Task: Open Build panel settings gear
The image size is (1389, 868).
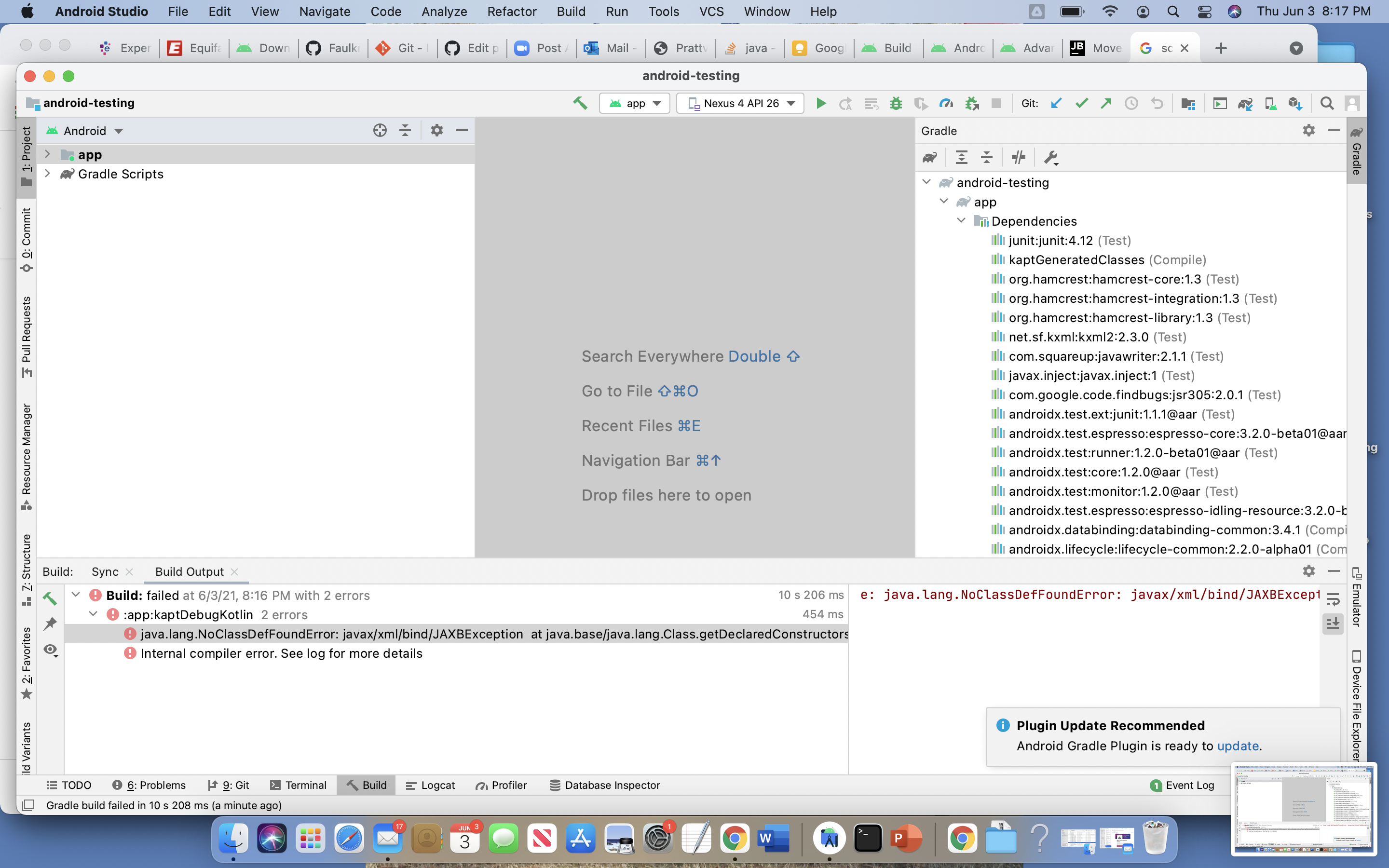Action: click(x=1308, y=571)
